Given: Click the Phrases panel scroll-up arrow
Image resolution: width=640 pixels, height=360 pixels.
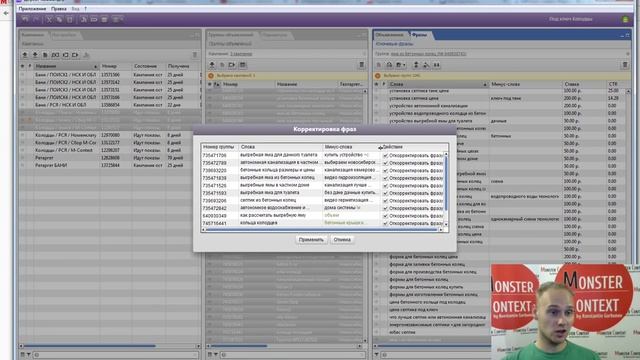Looking at the screenshot, I should pos(628,91).
